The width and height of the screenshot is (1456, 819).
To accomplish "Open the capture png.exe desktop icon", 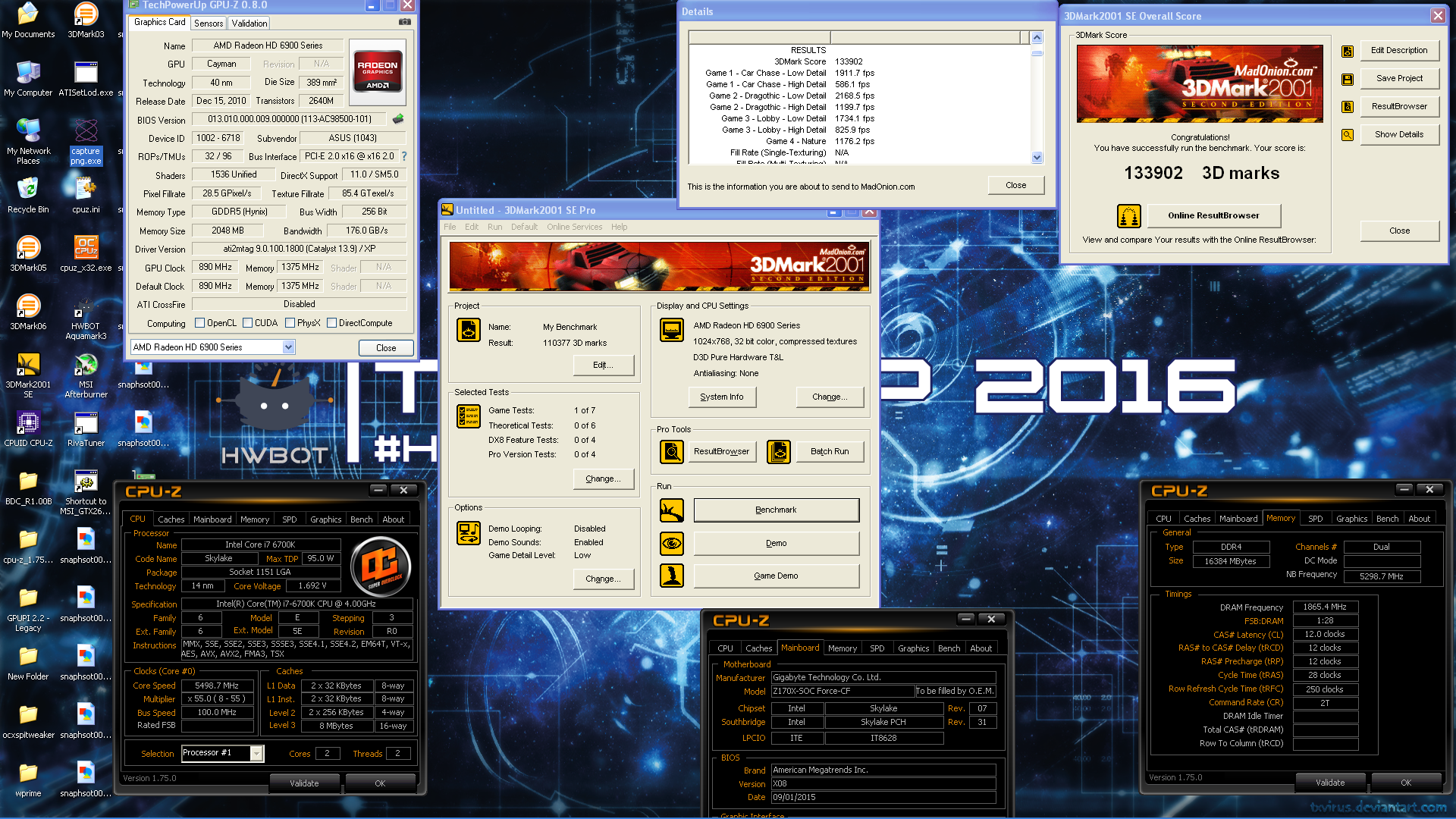I will (x=86, y=143).
